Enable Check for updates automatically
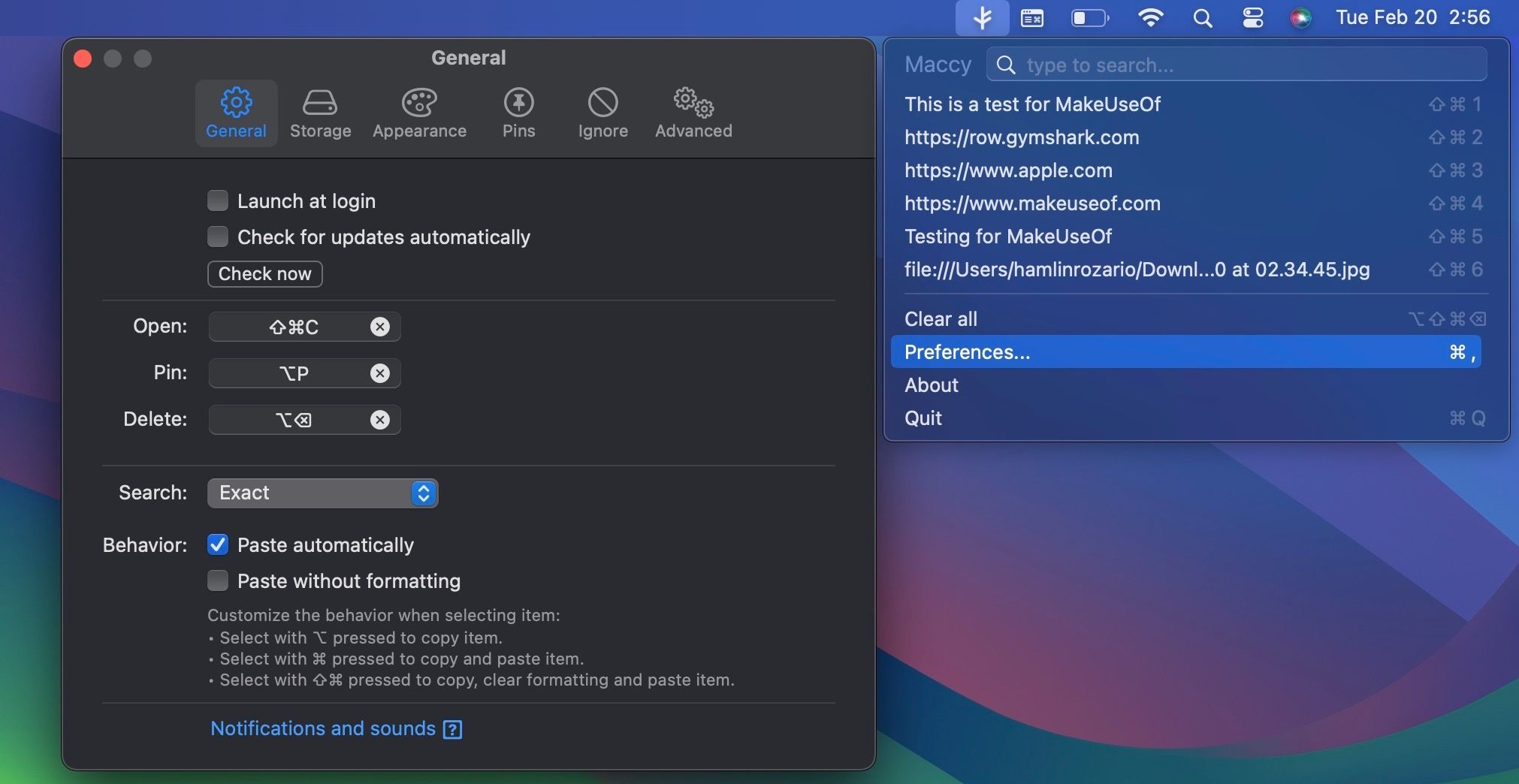The width and height of the screenshot is (1519, 784). [x=217, y=236]
